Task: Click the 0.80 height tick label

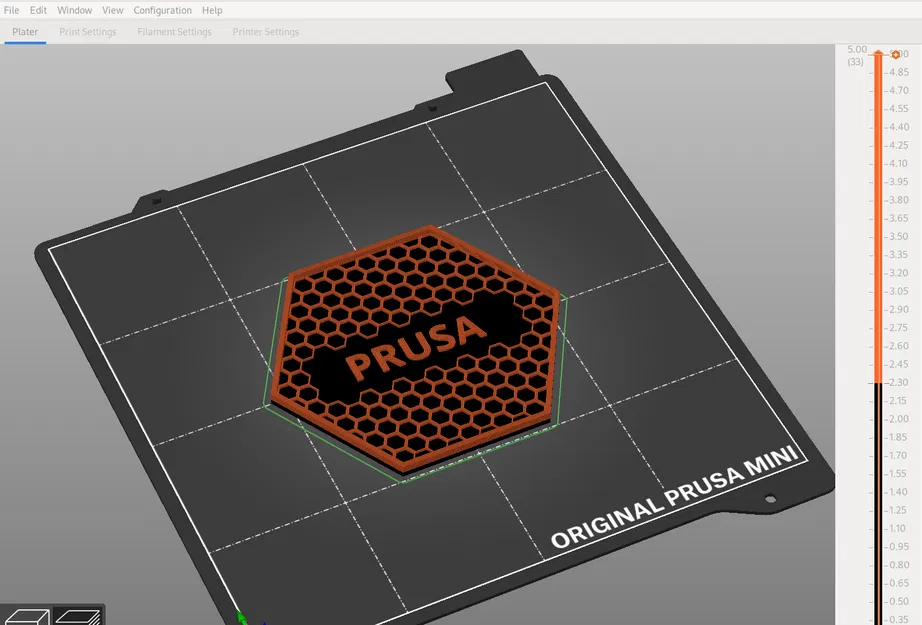Action: click(899, 564)
